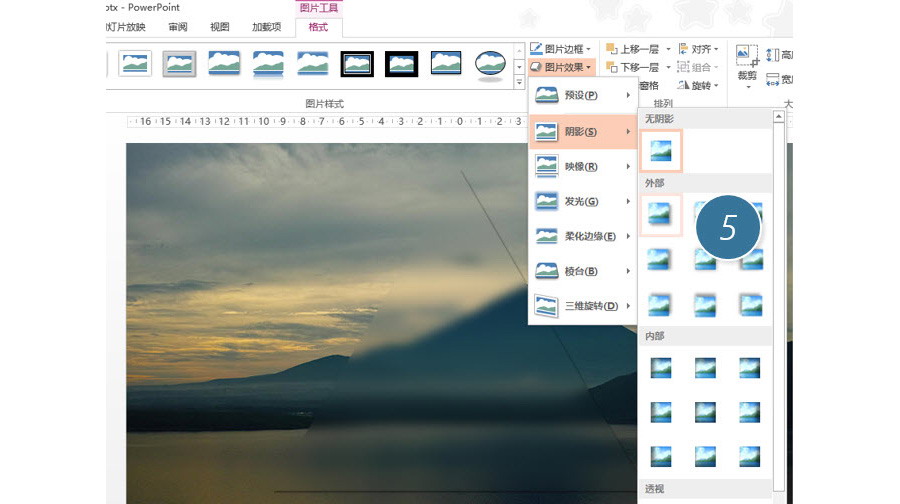900x504 pixels.
Task: Choose the bottom-right outer shadow preset
Action: [x=750, y=304]
